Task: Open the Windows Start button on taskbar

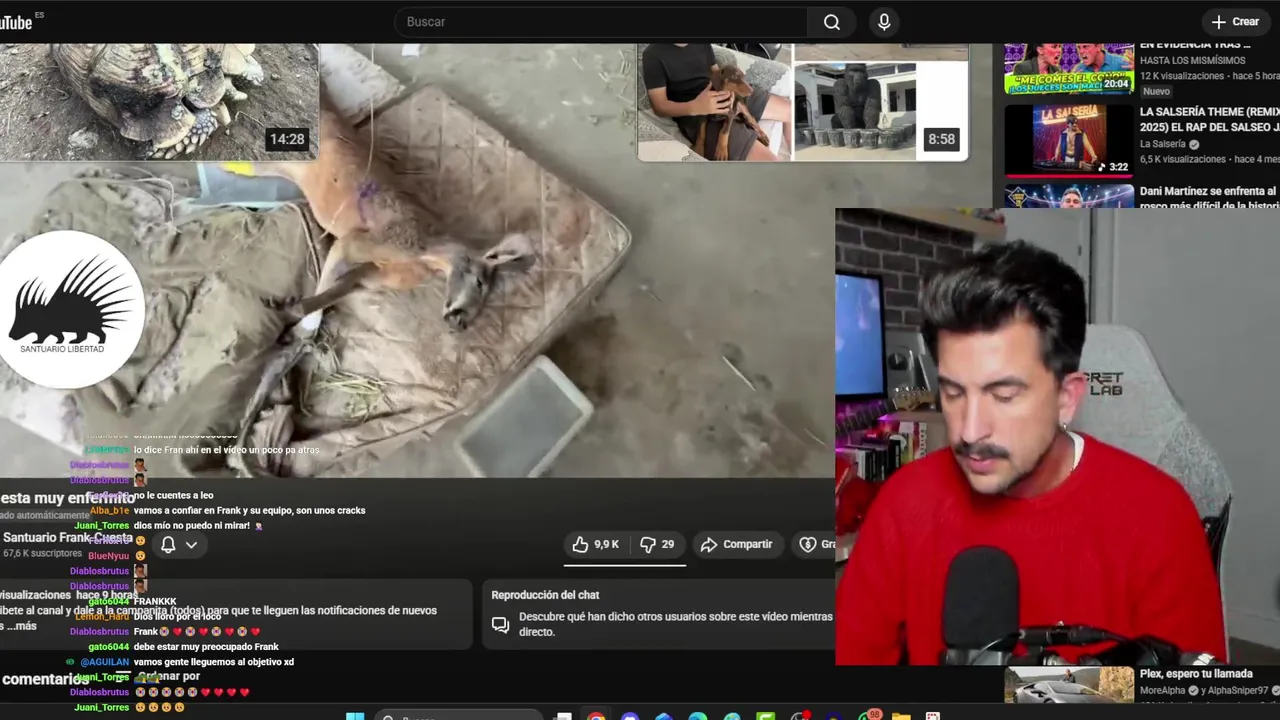Action: [355, 716]
